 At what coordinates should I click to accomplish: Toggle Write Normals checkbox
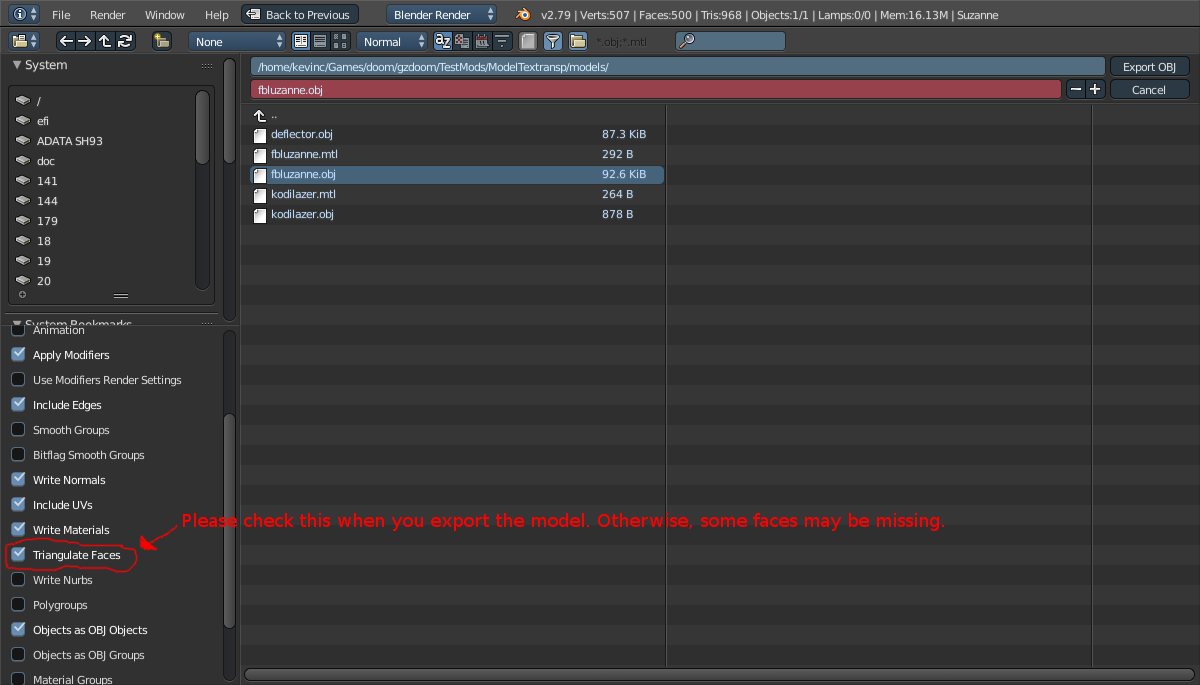pos(18,479)
